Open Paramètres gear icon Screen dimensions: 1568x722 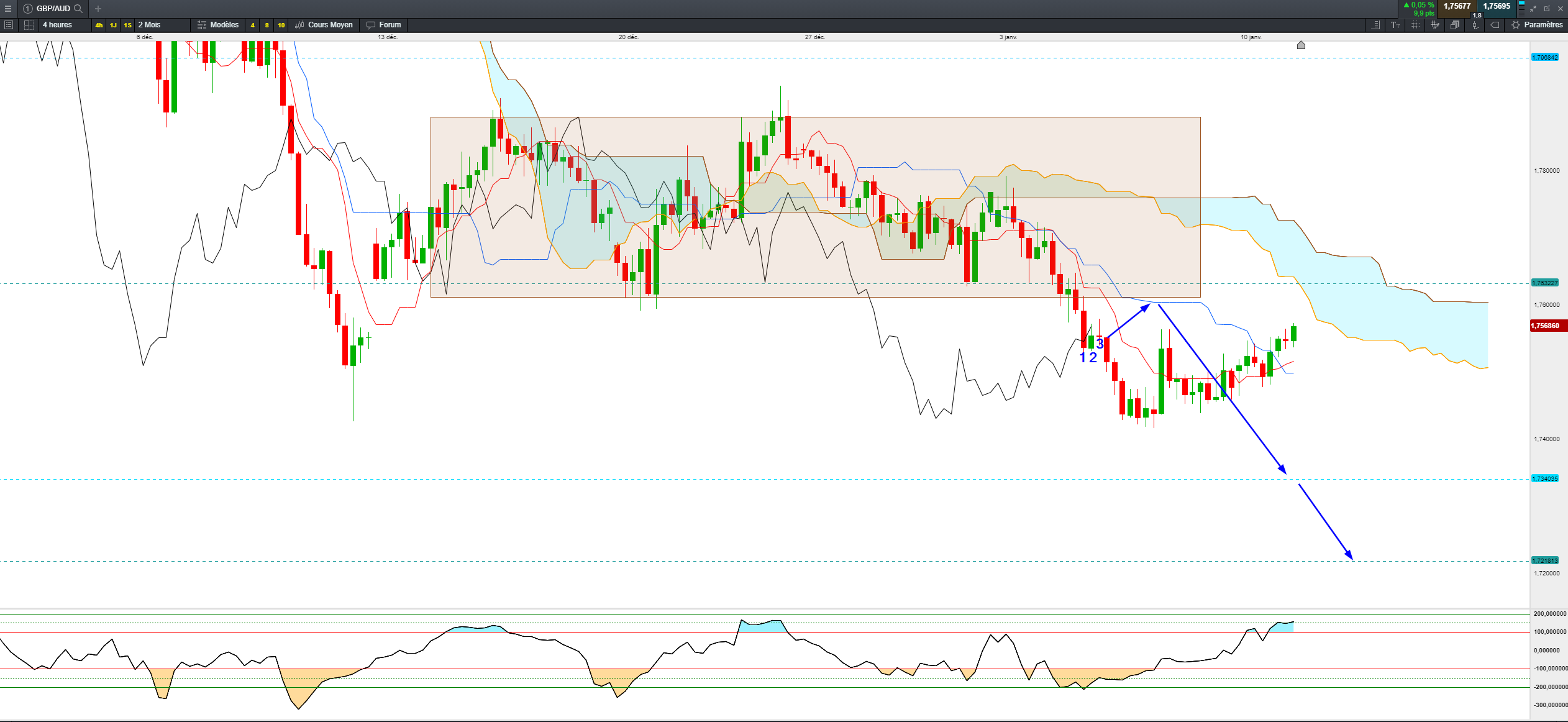pyautogui.click(x=1516, y=25)
